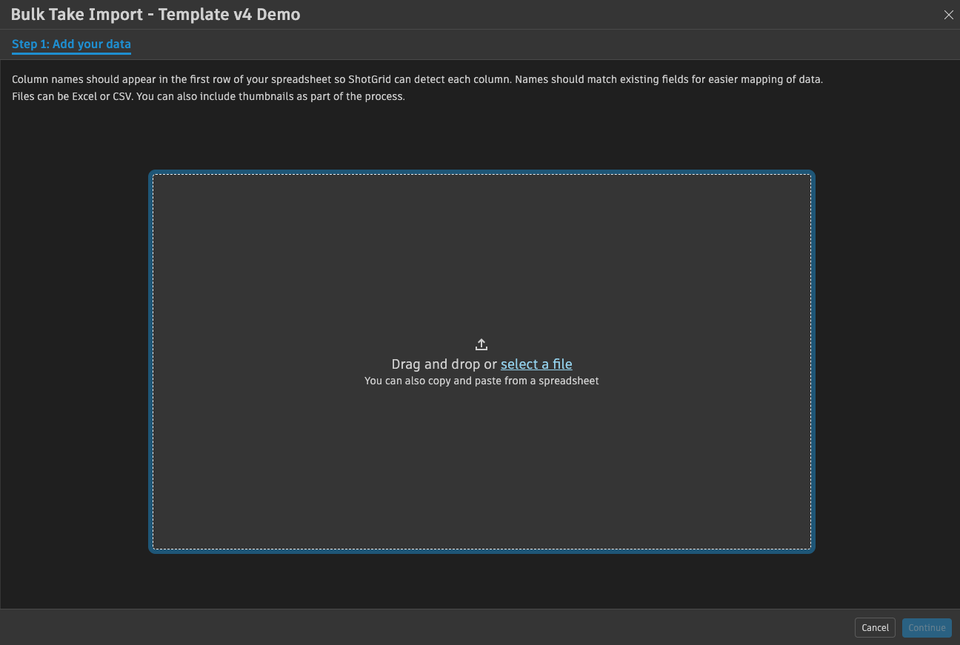This screenshot has height=645, width=960.
Task: Cancel the bulk take import
Action: [x=875, y=628]
